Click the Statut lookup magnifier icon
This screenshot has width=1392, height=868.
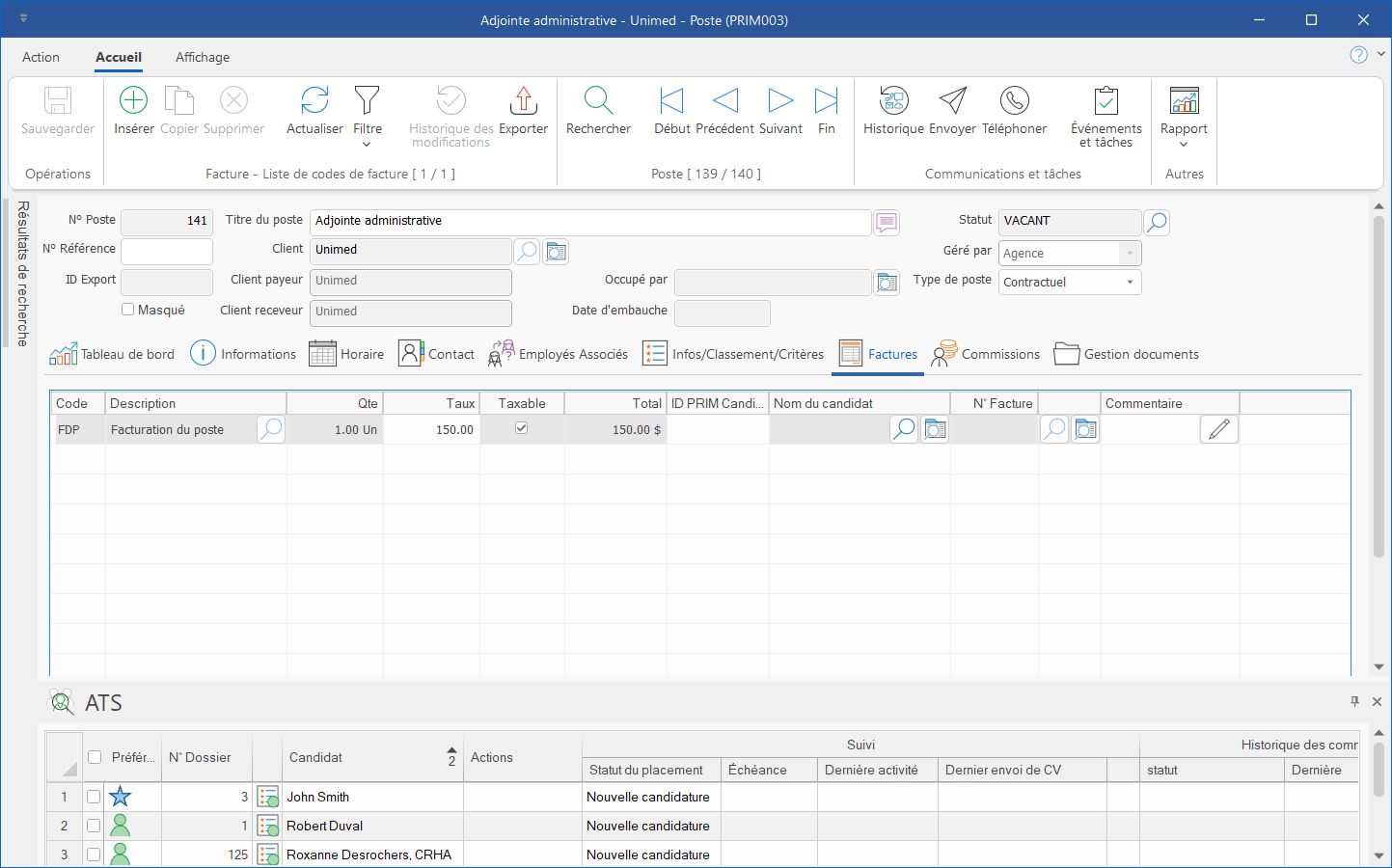pos(1157,223)
